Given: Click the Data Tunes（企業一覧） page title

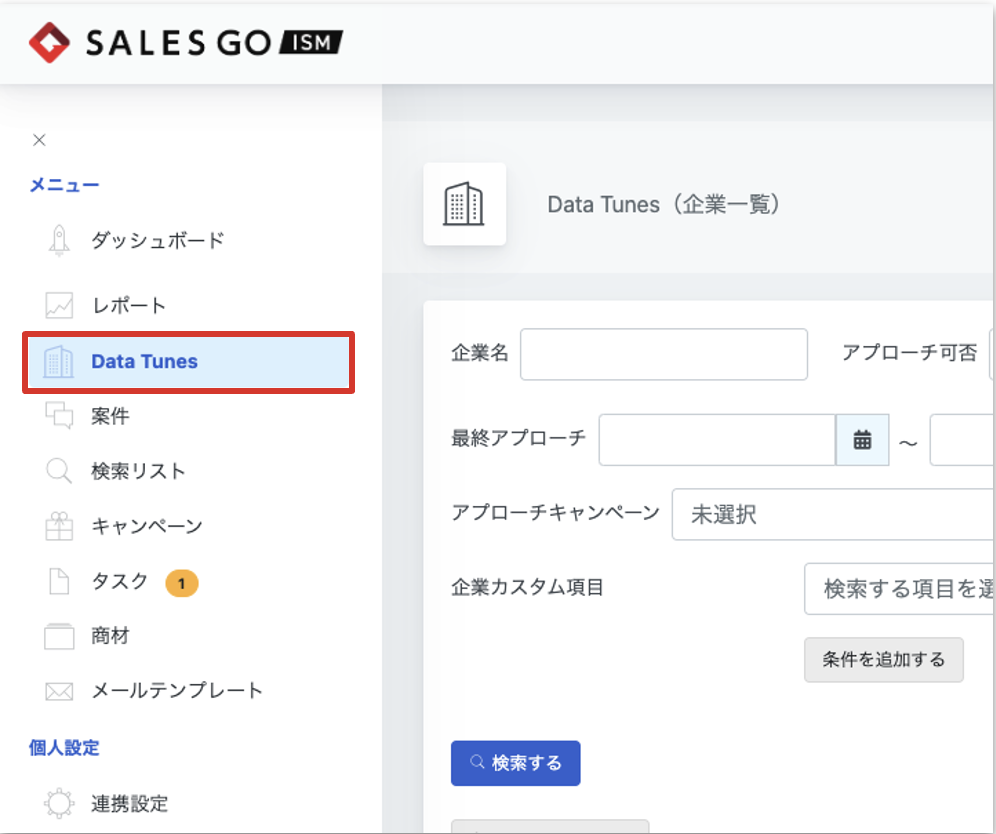Looking at the screenshot, I should coord(663,205).
